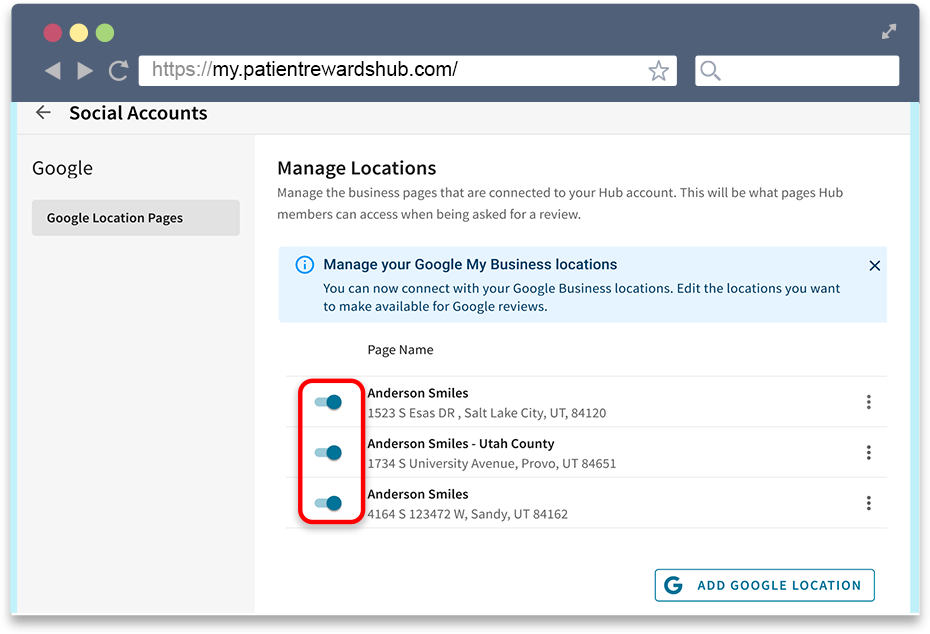Toggle the Salt Lake City Anderson Smiles location
Image resolution: width=930 pixels, height=634 pixels.
(x=329, y=402)
